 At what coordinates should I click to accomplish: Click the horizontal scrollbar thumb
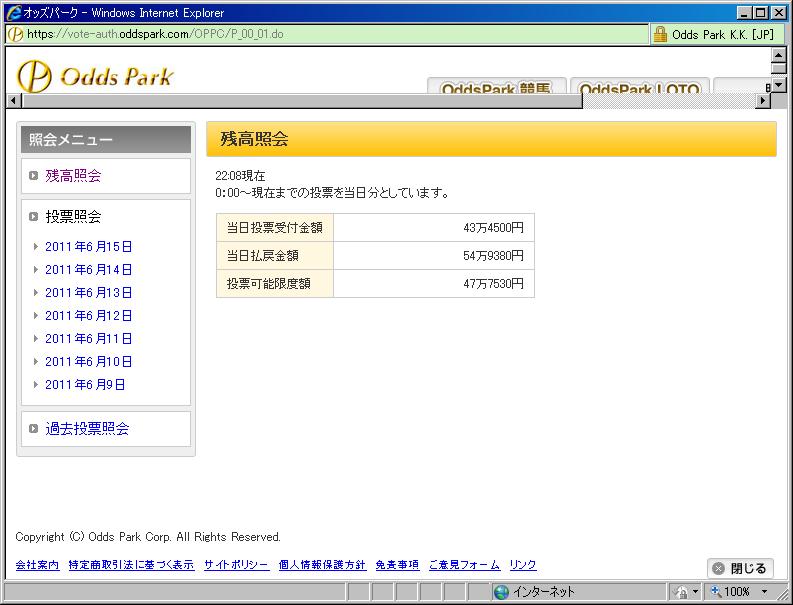(301, 101)
